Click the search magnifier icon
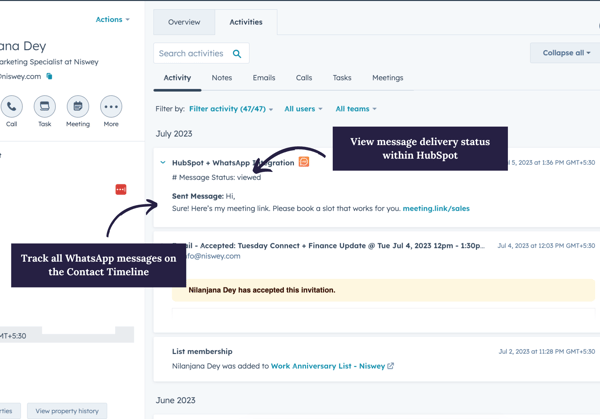 (x=237, y=54)
